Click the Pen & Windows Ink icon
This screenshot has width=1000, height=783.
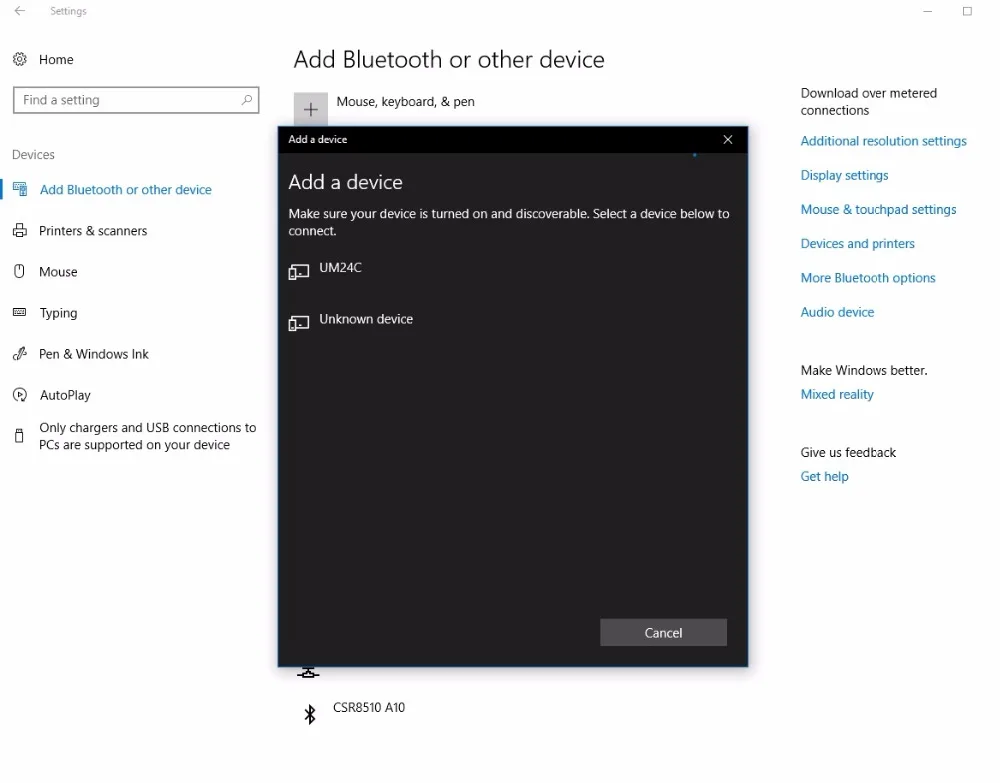point(20,353)
